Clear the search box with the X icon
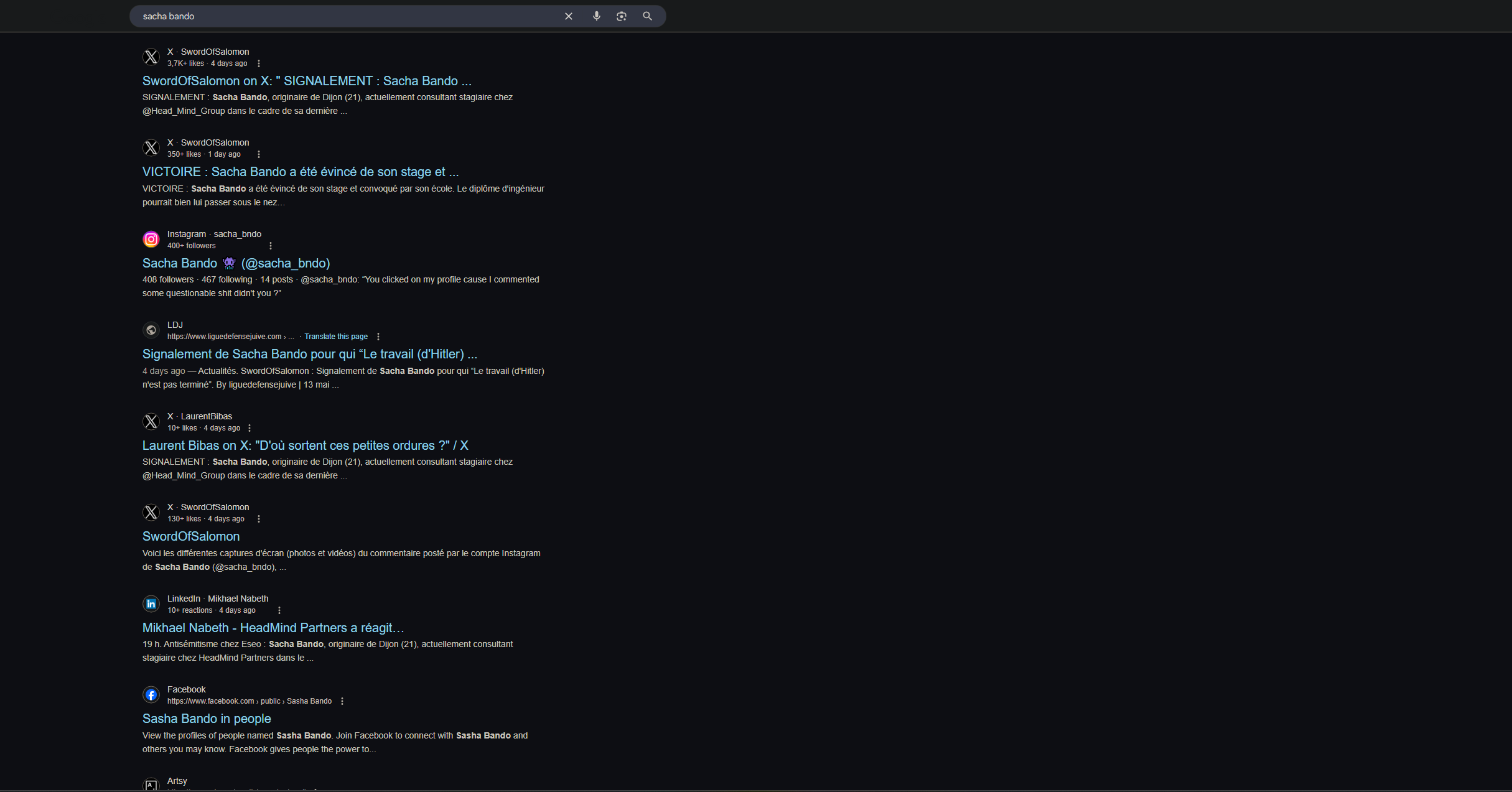This screenshot has height=792, width=1512. 568,16
